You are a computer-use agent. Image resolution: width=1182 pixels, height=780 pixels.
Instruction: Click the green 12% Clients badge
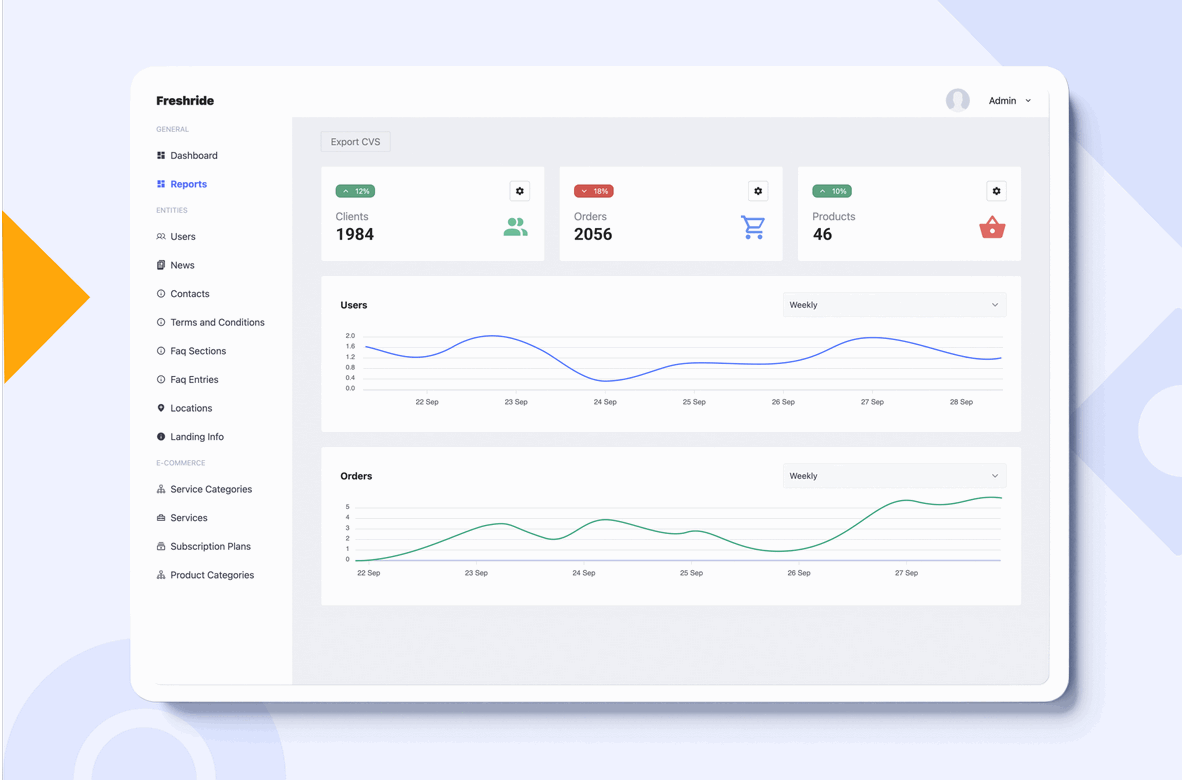(355, 191)
